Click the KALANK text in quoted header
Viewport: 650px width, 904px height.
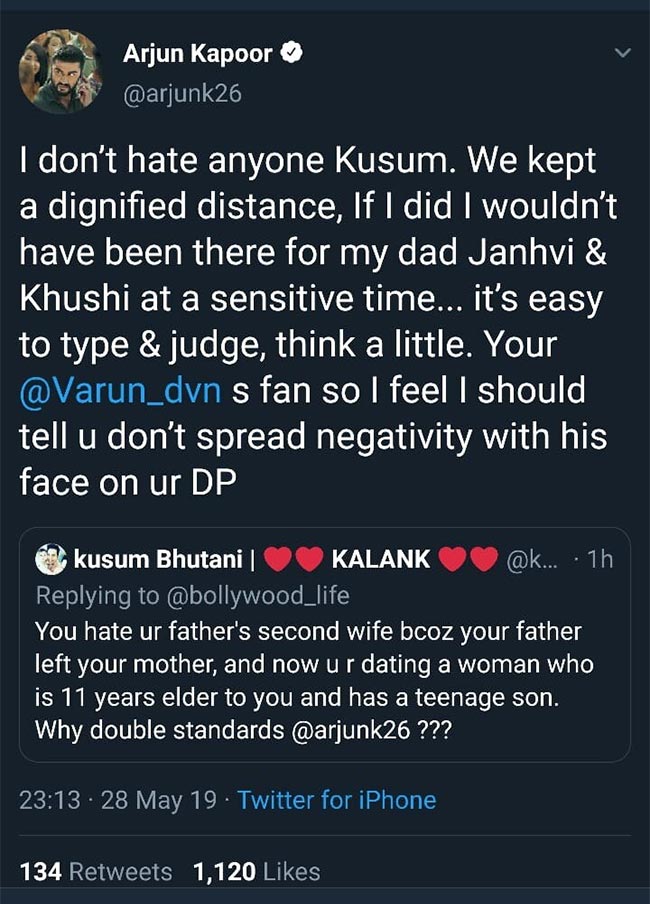click(x=381, y=560)
